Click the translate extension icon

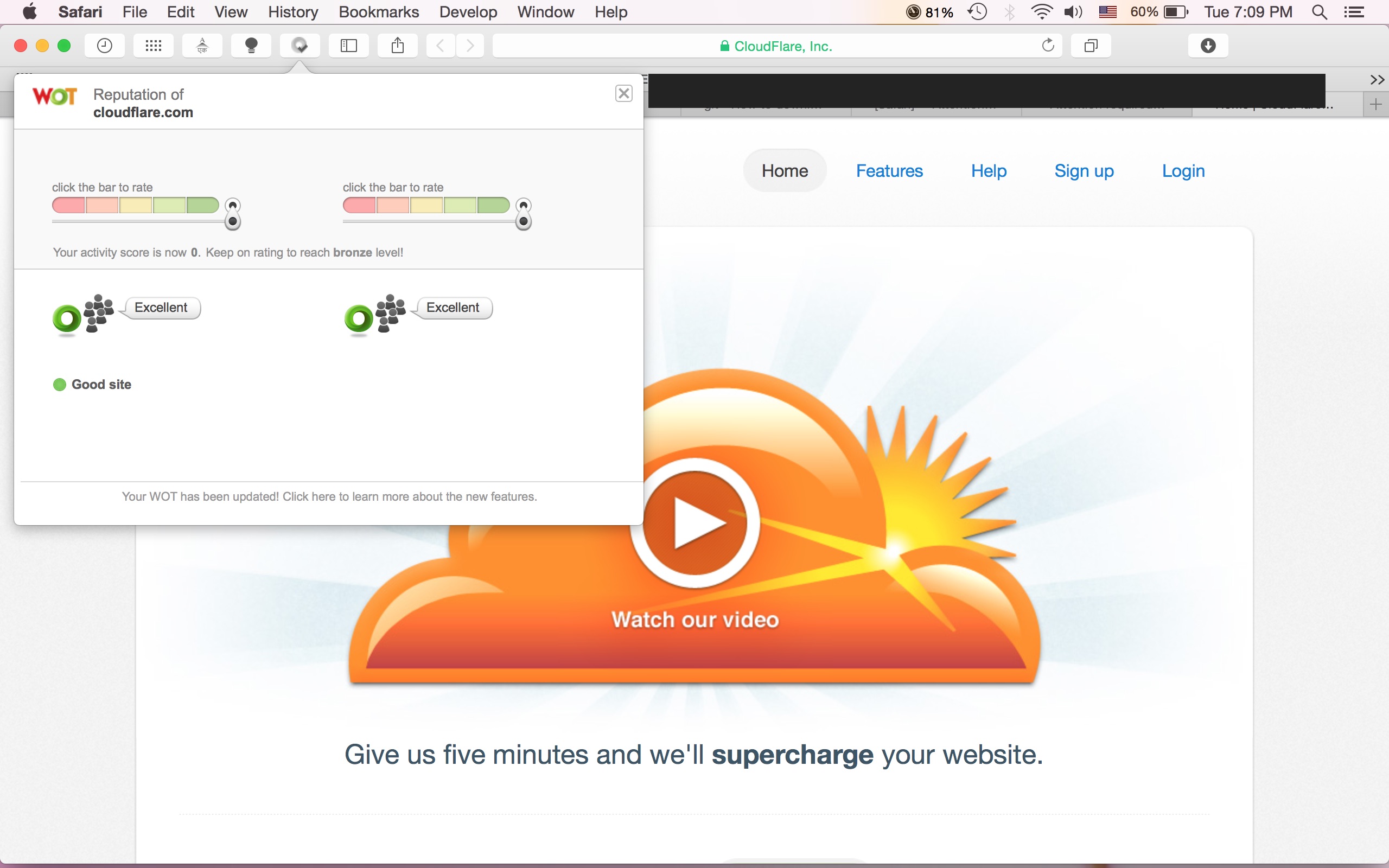coord(202,46)
